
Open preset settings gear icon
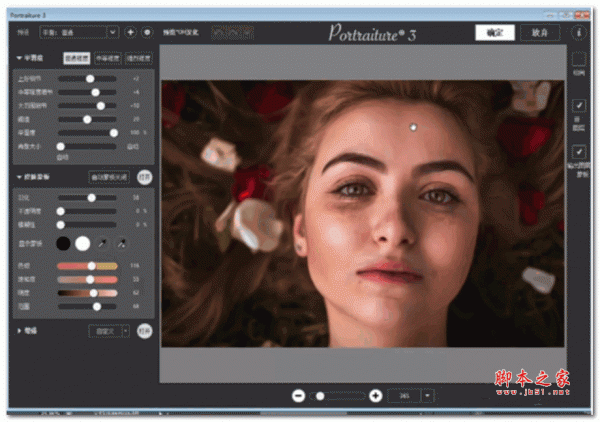146,33
